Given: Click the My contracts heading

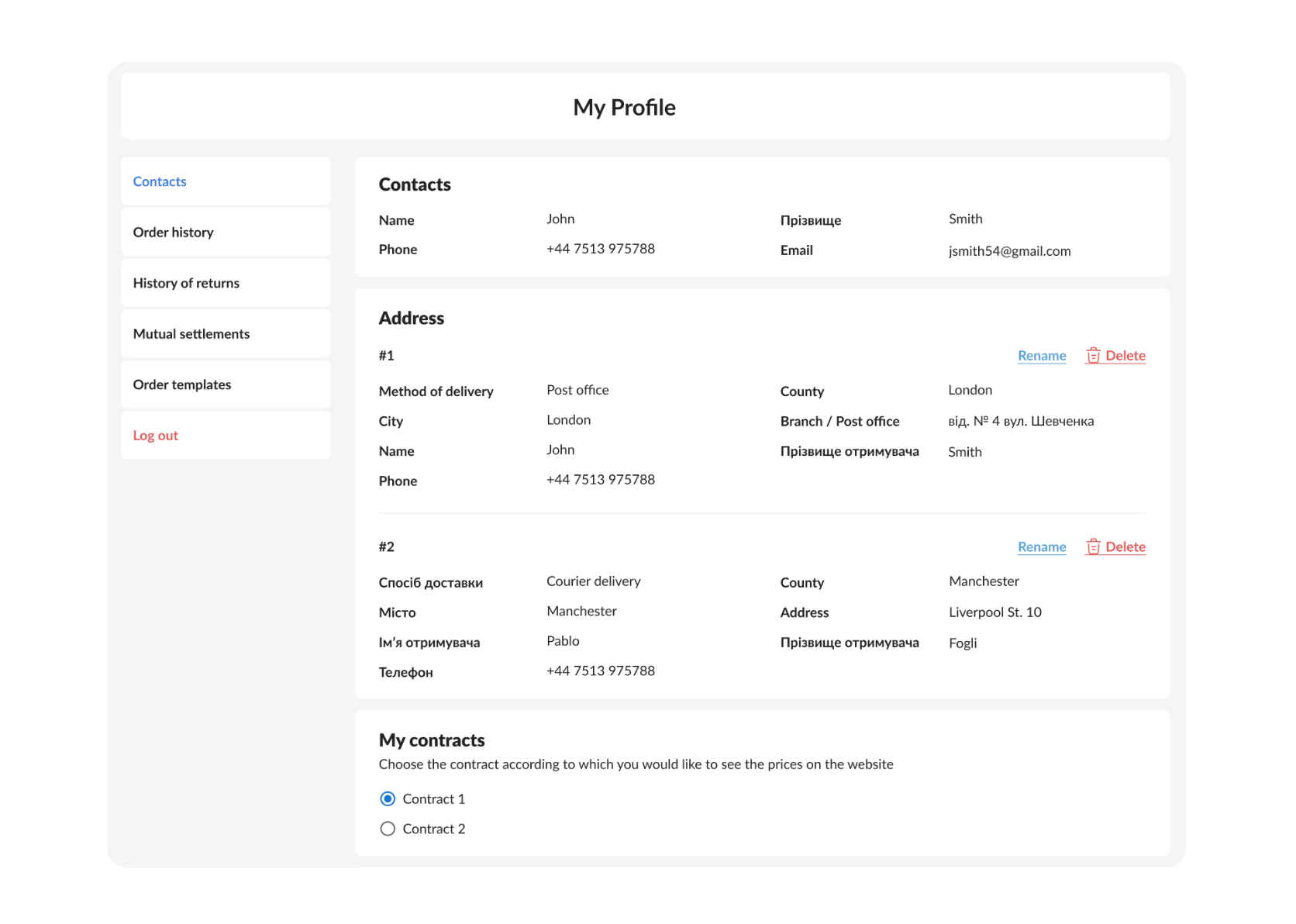Looking at the screenshot, I should 432,740.
